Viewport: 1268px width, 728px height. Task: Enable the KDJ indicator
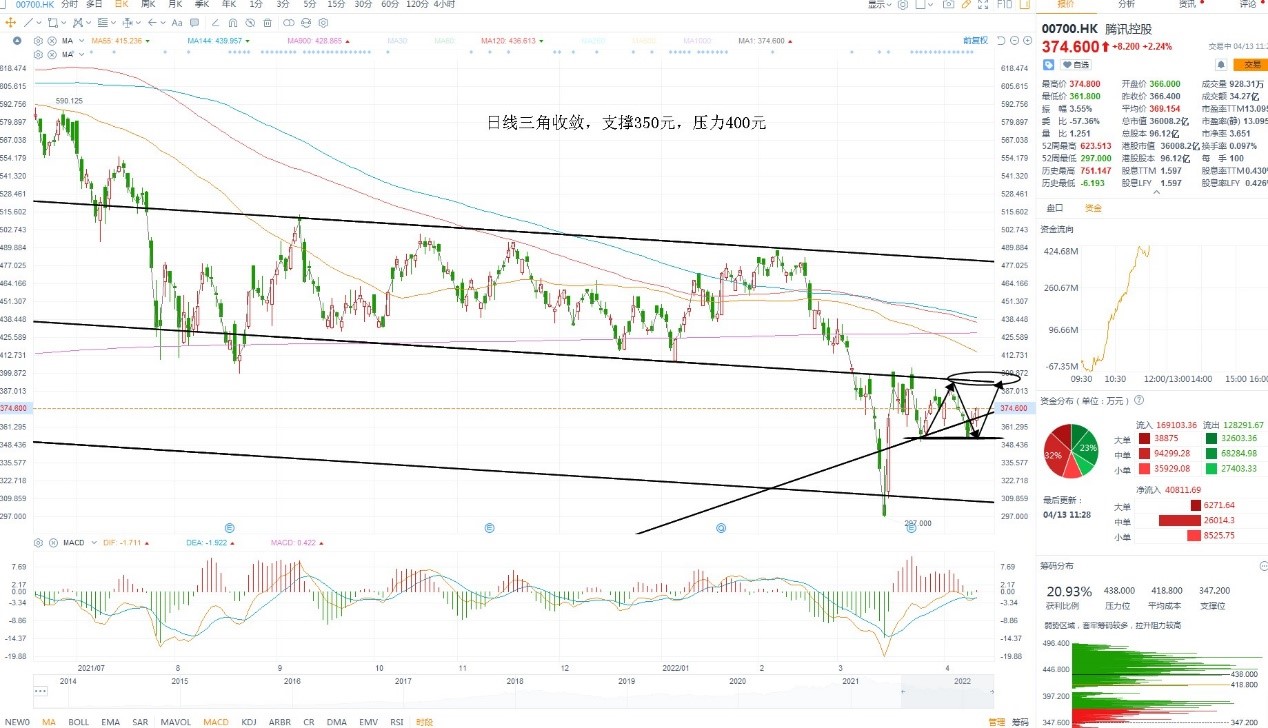pyautogui.click(x=249, y=721)
